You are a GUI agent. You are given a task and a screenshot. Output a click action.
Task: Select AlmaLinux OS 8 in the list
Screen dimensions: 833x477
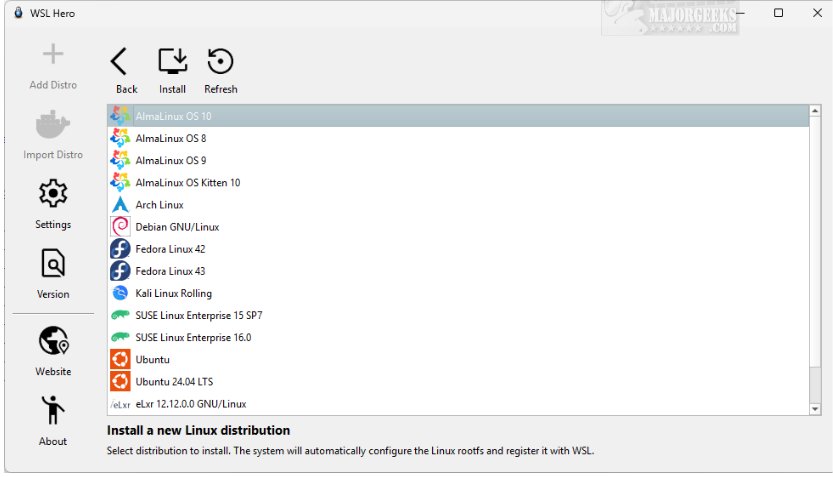point(458,138)
